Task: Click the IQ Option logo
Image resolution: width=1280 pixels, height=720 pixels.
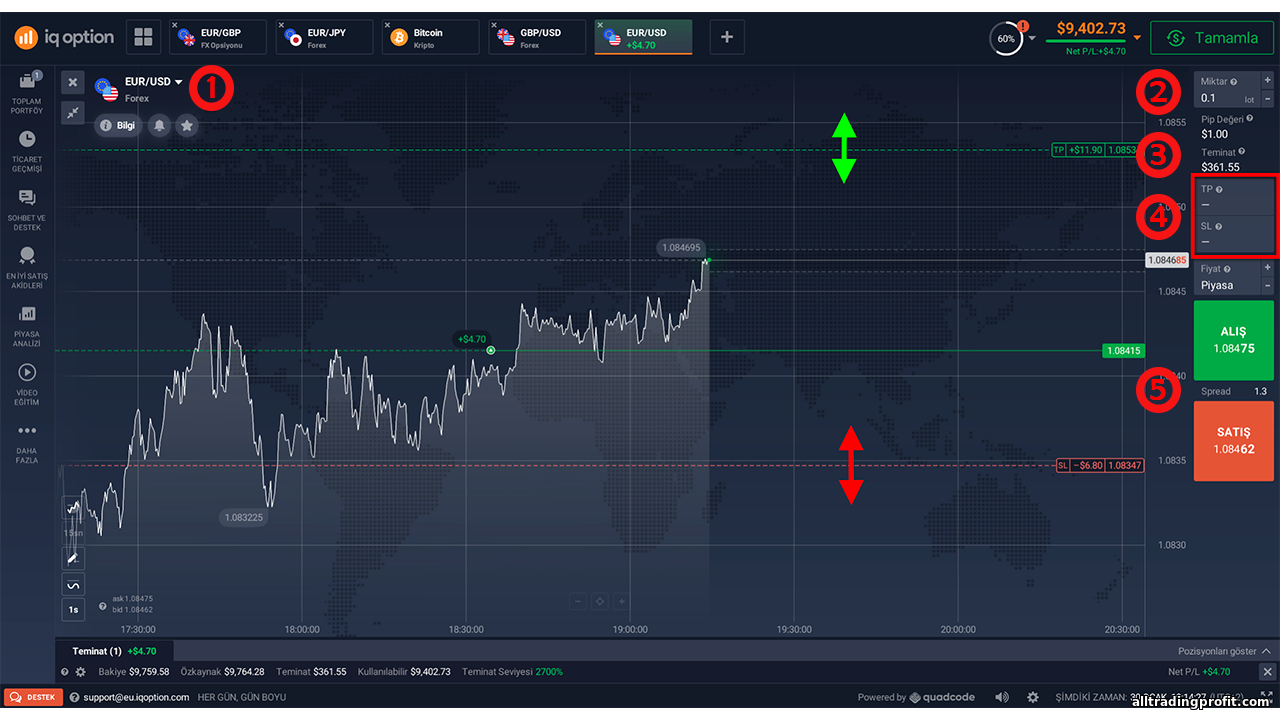Action: (64, 37)
